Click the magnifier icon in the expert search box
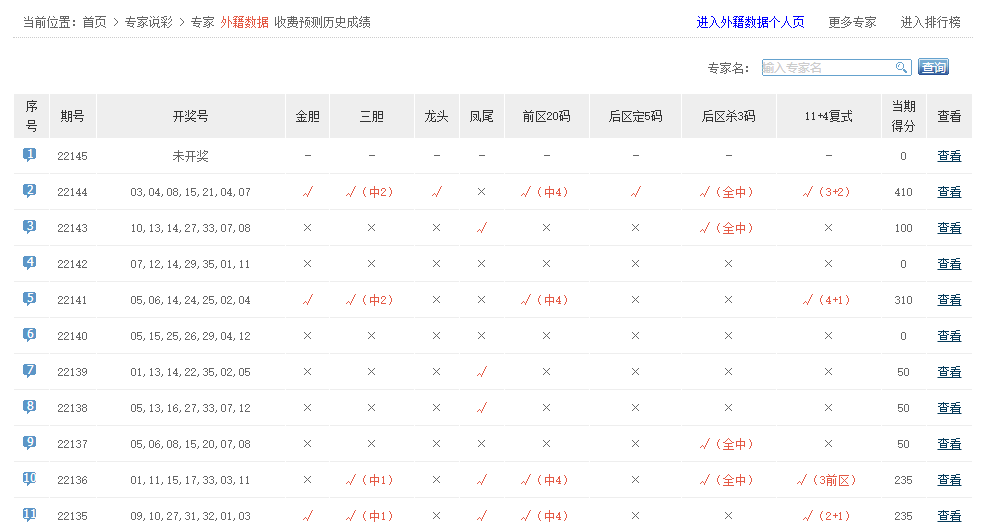The height and width of the screenshot is (530, 984). click(901, 67)
